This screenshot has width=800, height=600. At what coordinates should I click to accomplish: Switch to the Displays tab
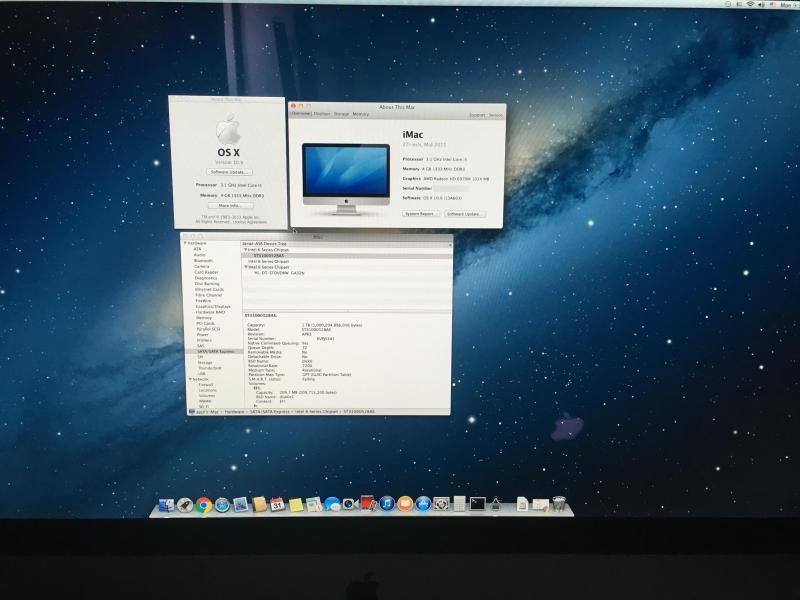tap(322, 114)
